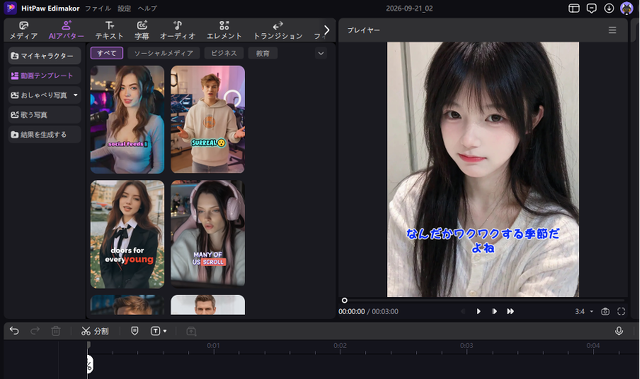Viewport: 640px width, 379px height.
Task: Open the ファイル menu
Action: tap(98, 8)
